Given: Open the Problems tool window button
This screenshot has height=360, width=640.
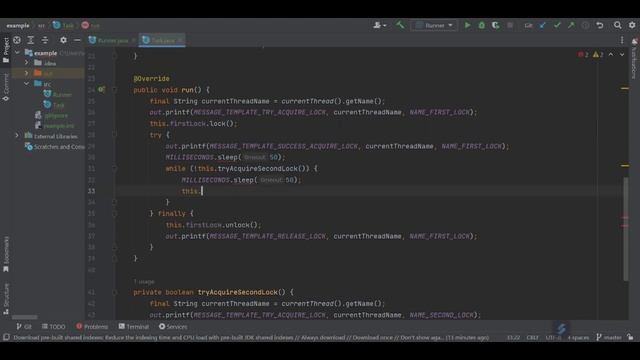Looking at the screenshot, I should 92,327.
